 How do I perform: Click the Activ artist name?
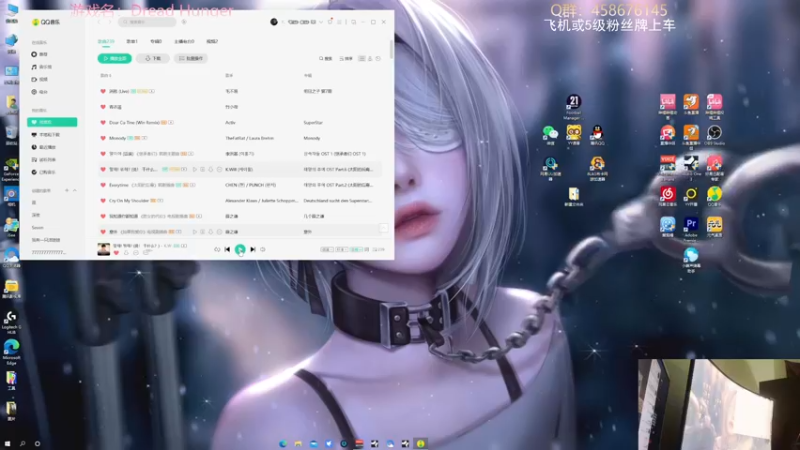click(x=230, y=122)
